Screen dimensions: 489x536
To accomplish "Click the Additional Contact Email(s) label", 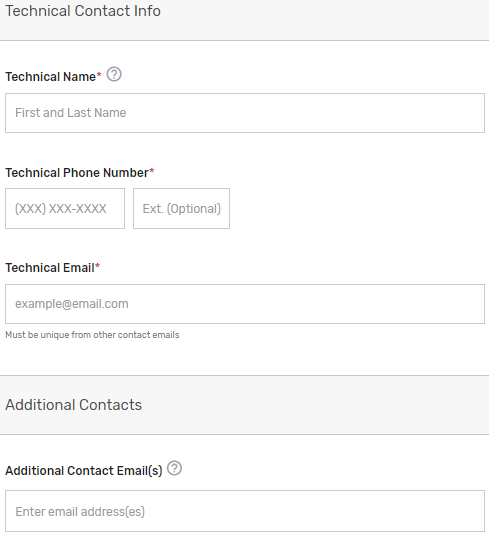I will click(x=84, y=471).
